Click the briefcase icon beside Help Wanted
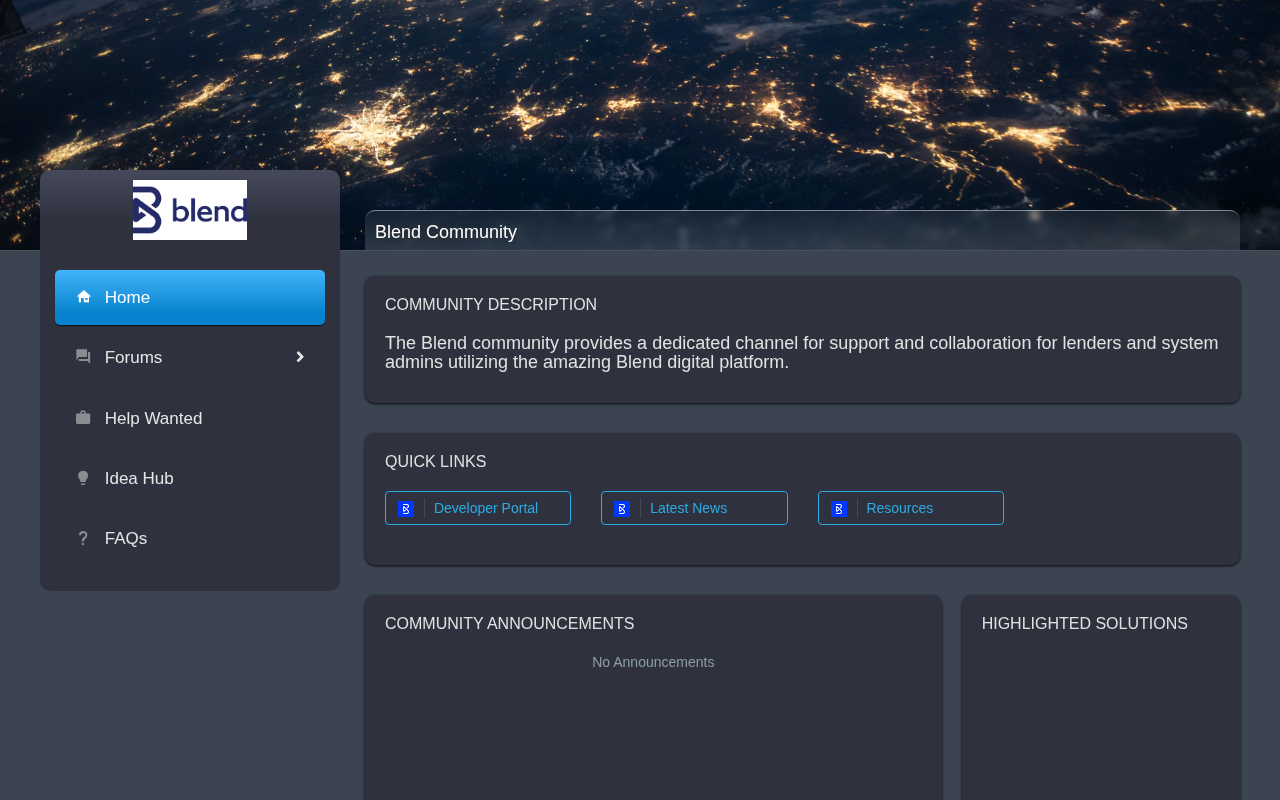The width and height of the screenshot is (1280, 800). pos(83,418)
